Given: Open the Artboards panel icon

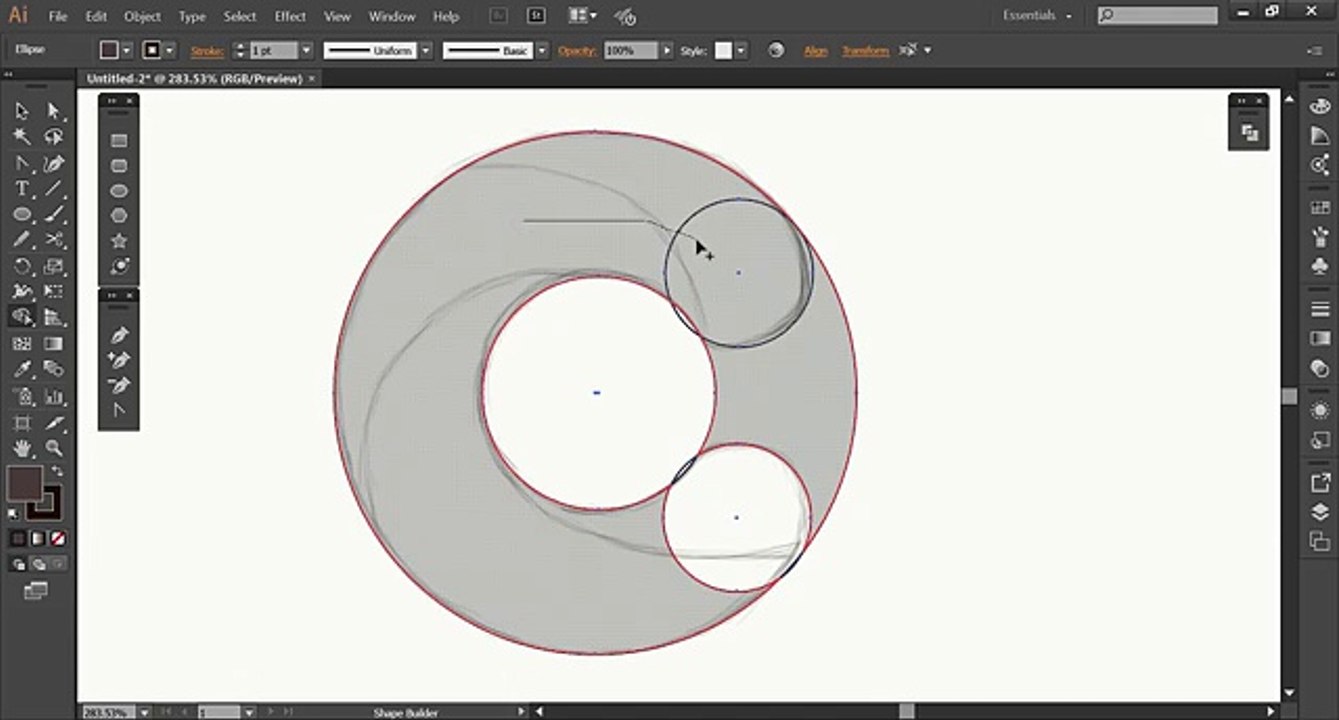Looking at the screenshot, I should (1320, 541).
